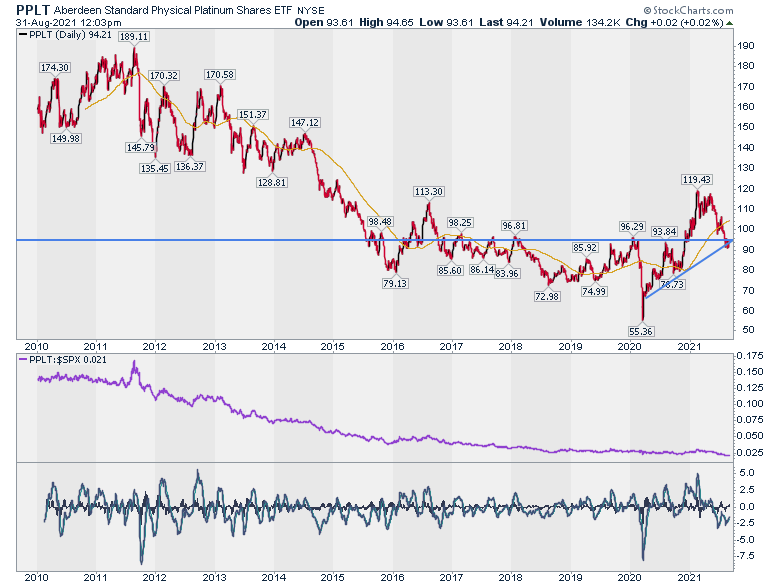Click the 2011 label on upper time axis
The height and width of the screenshot is (586, 780).
pyautogui.click(x=96, y=347)
